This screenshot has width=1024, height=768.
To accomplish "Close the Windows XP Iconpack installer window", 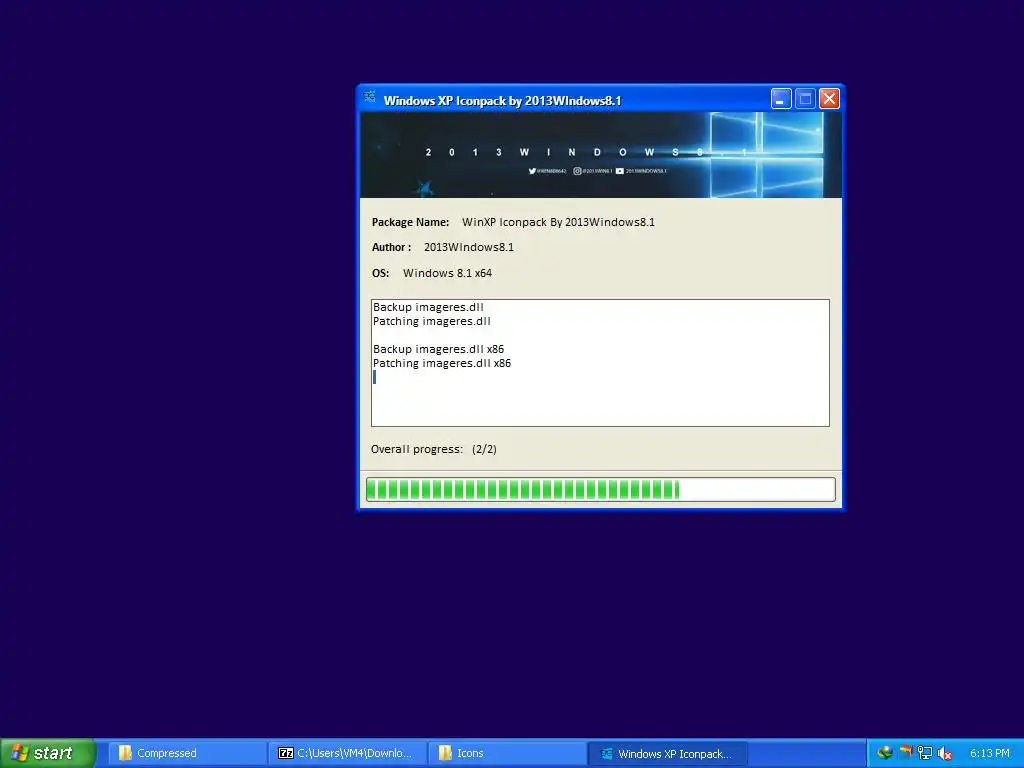I will (829, 99).
